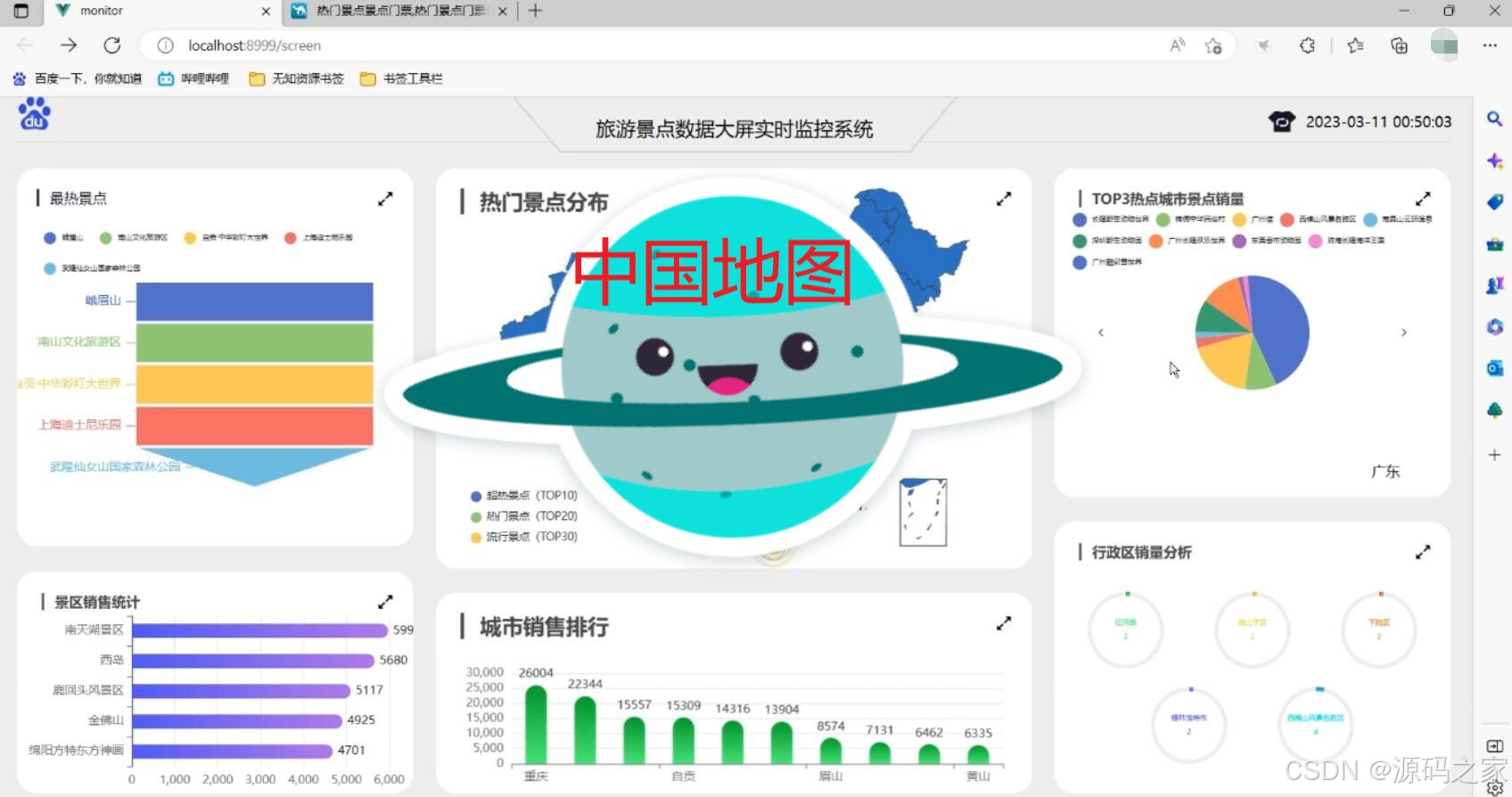
Task: Open browser Collections
Action: click(x=1399, y=45)
